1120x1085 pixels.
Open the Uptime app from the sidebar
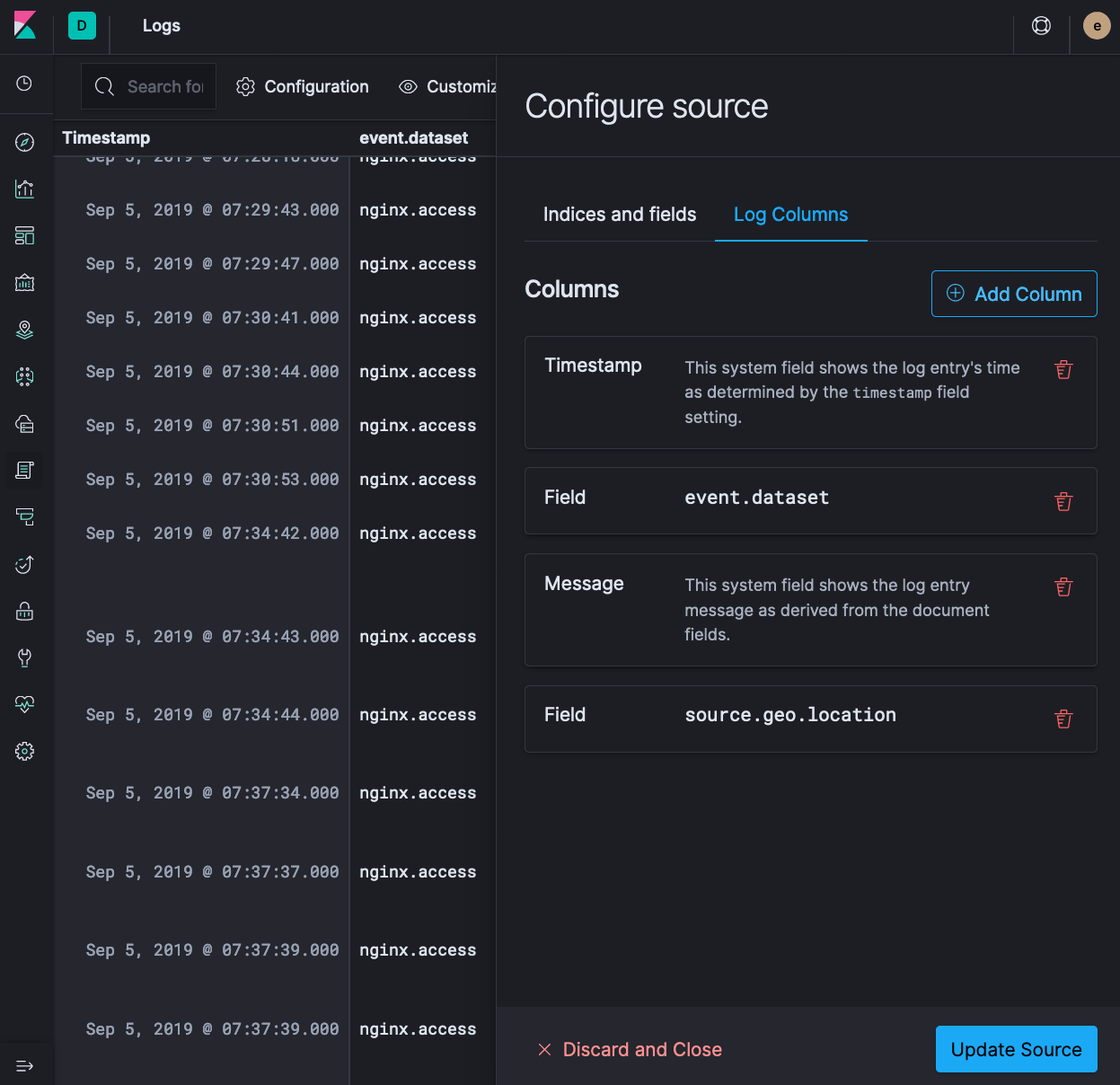[x=24, y=564]
